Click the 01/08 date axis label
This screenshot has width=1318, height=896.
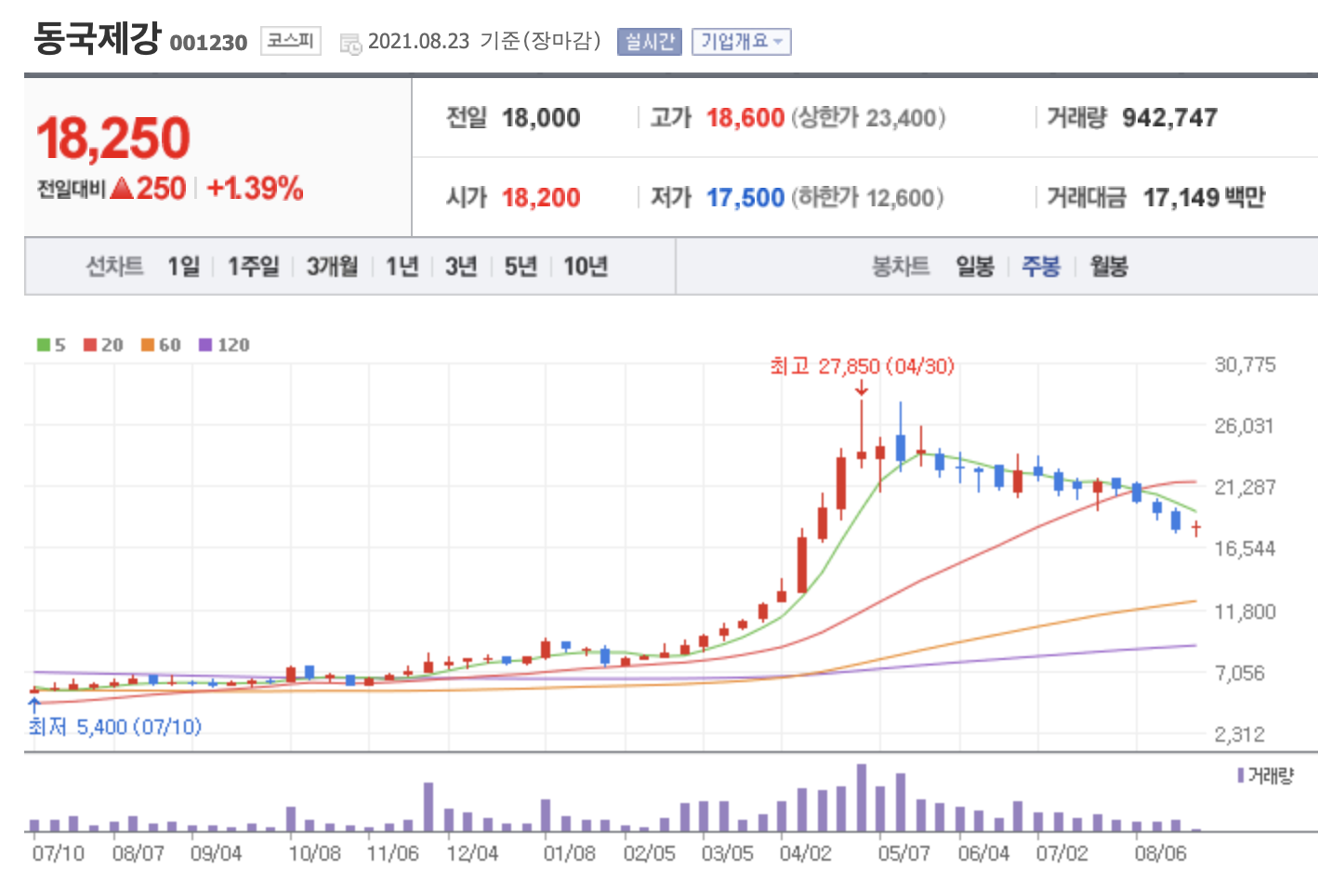tap(569, 853)
